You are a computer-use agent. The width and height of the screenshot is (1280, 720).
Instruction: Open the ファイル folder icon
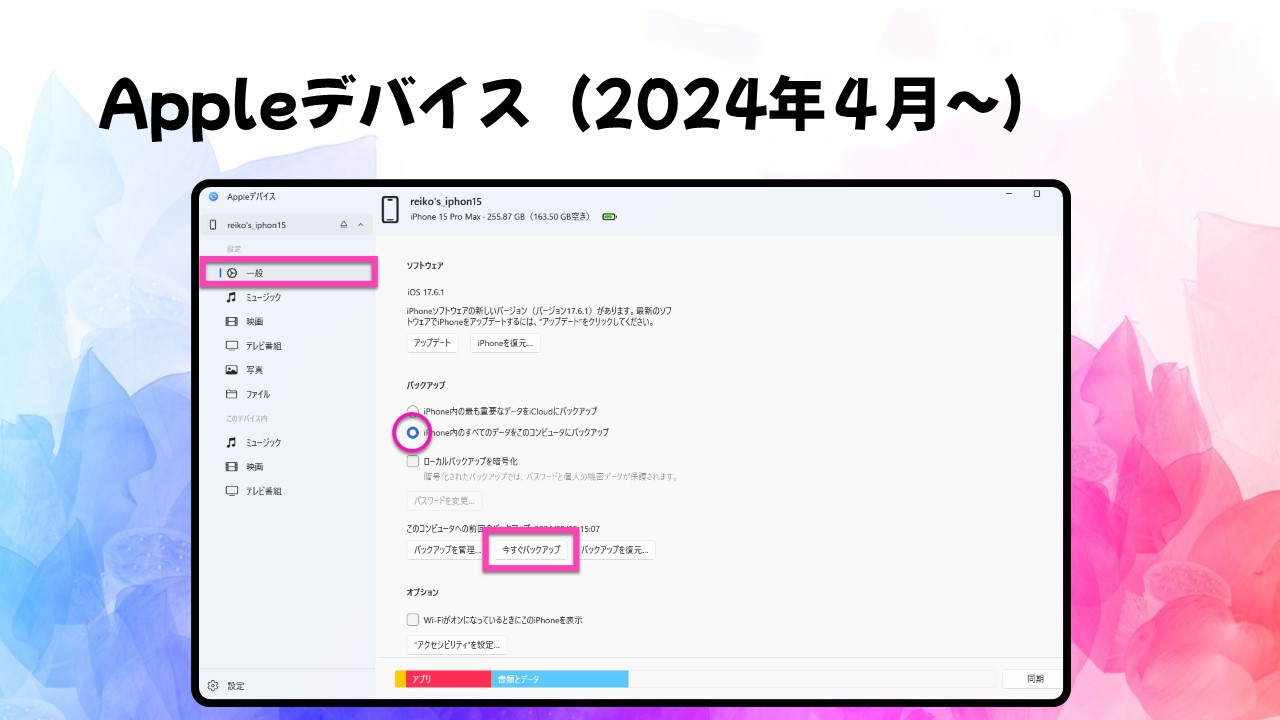point(231,394)
